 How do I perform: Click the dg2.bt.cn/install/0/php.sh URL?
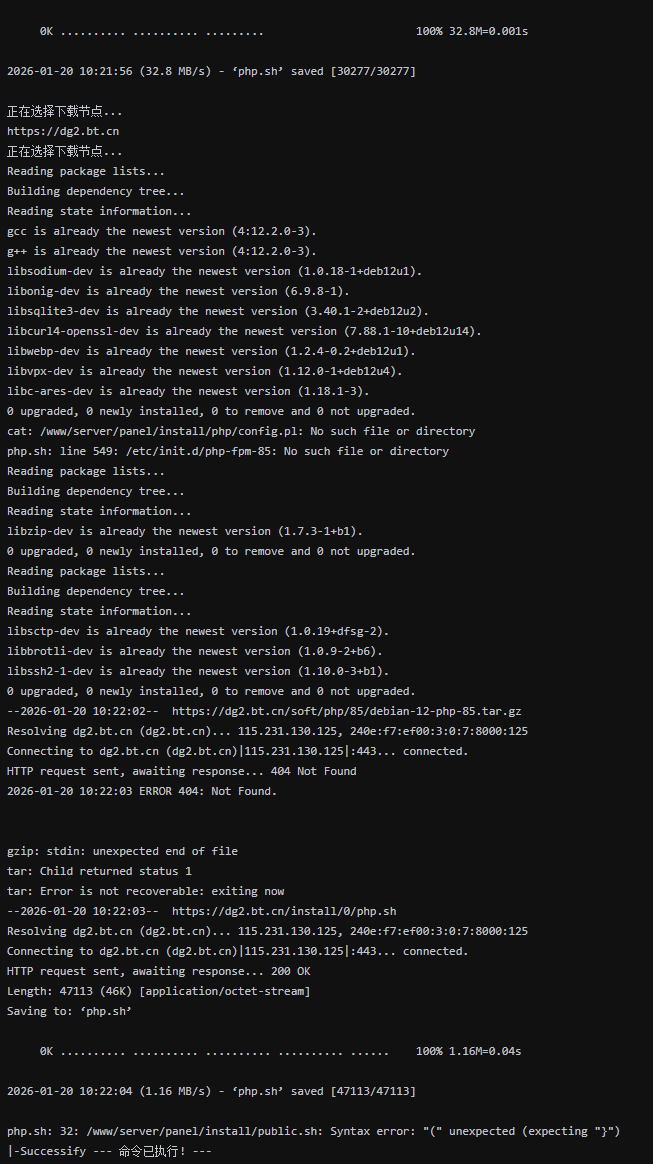pos(284,911)
